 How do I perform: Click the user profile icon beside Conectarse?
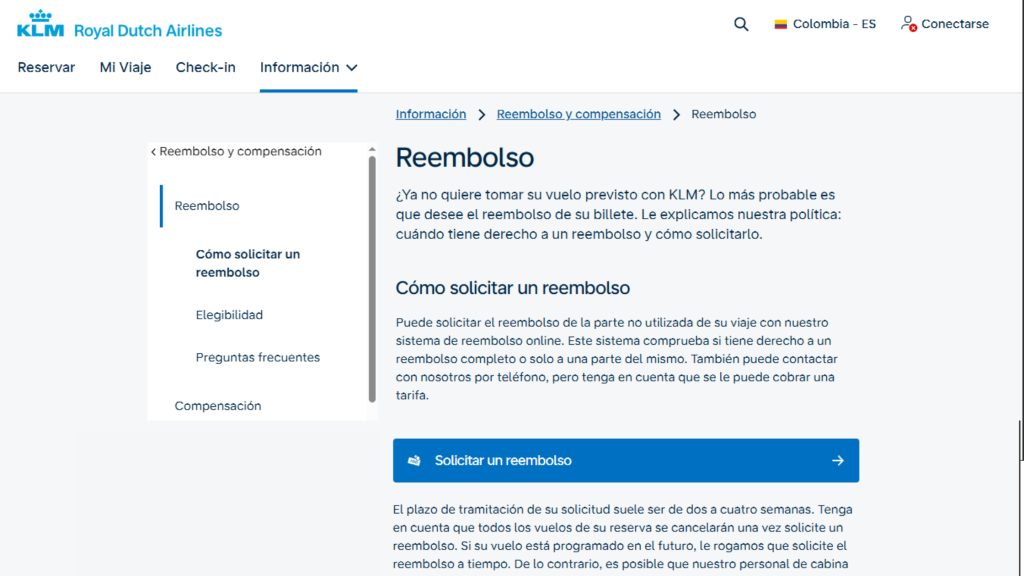(x=908, y=24)
